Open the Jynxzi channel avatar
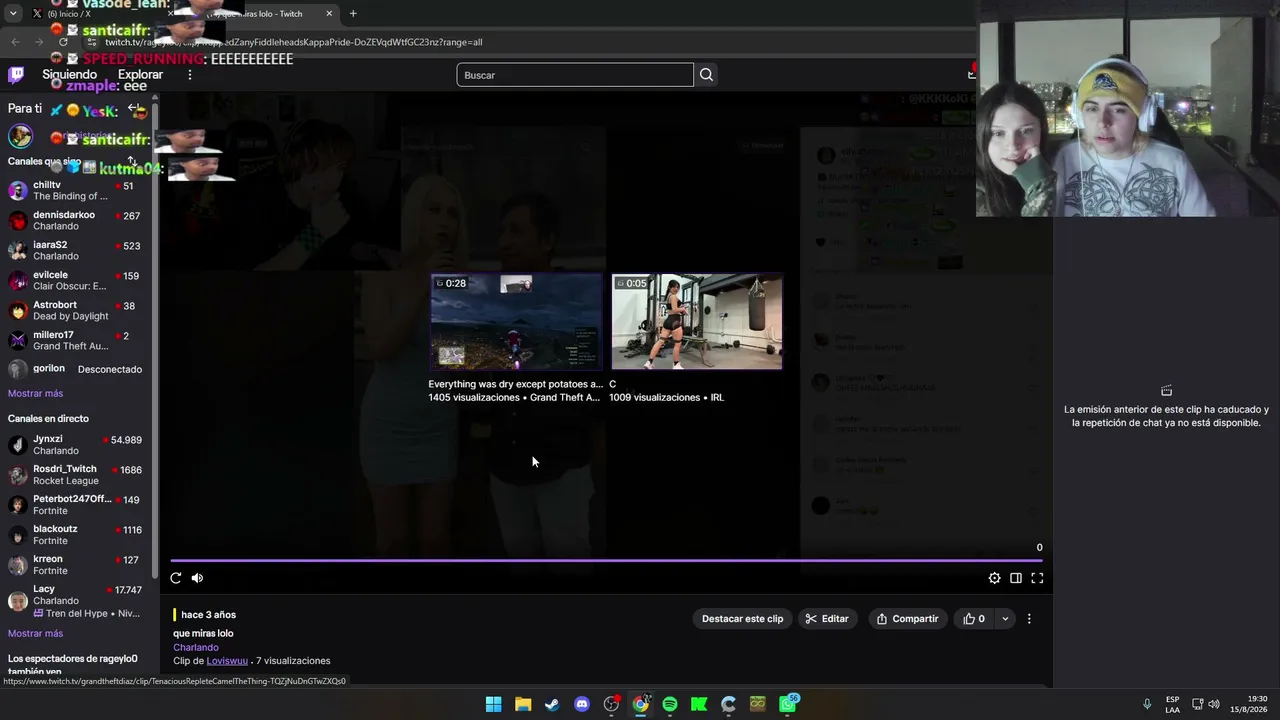Image resolution: width=1280 pixels, height=720 pixels. [17, 445]
